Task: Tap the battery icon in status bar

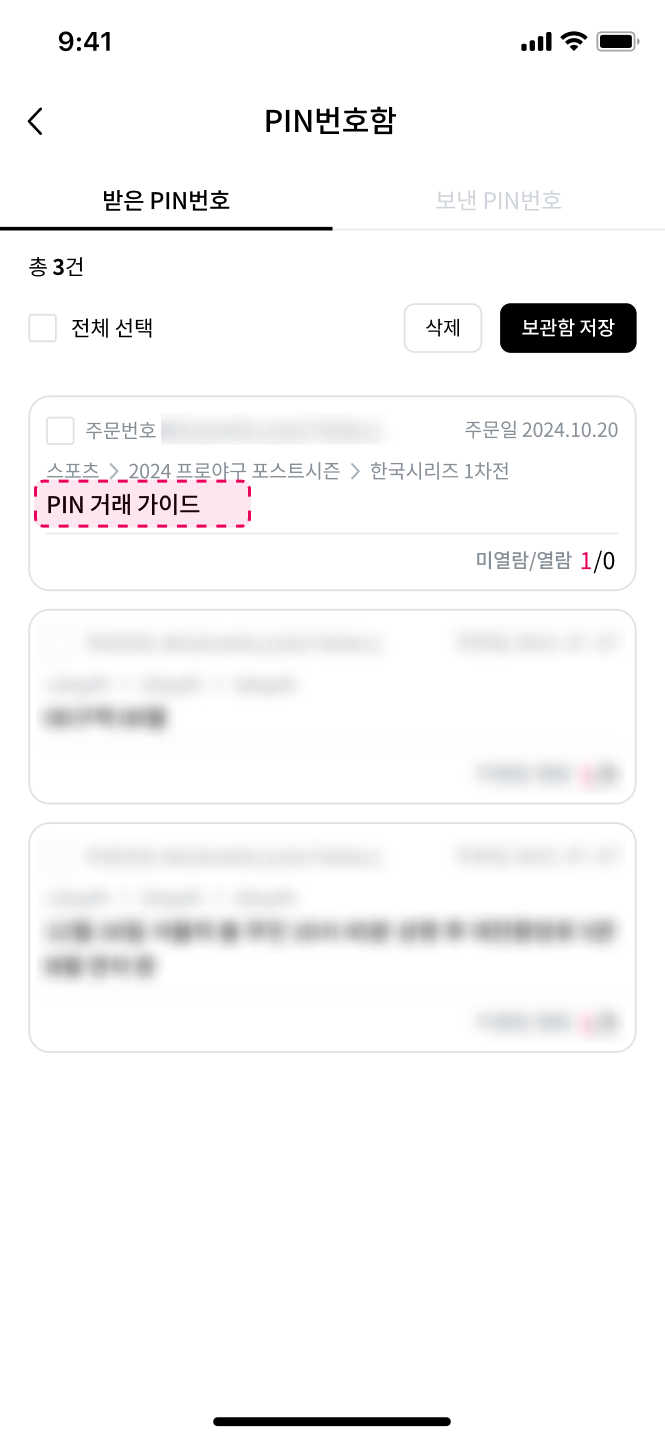Action: 618,42
